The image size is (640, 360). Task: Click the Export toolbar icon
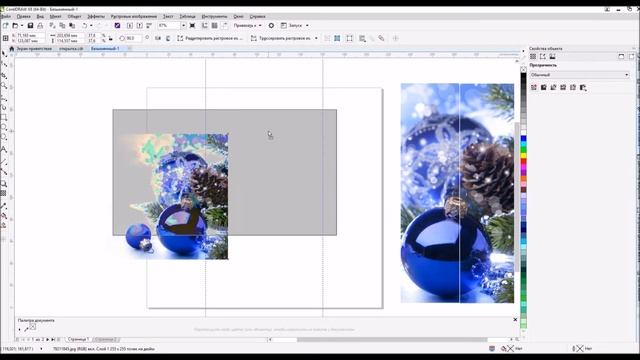coord(140,25)
